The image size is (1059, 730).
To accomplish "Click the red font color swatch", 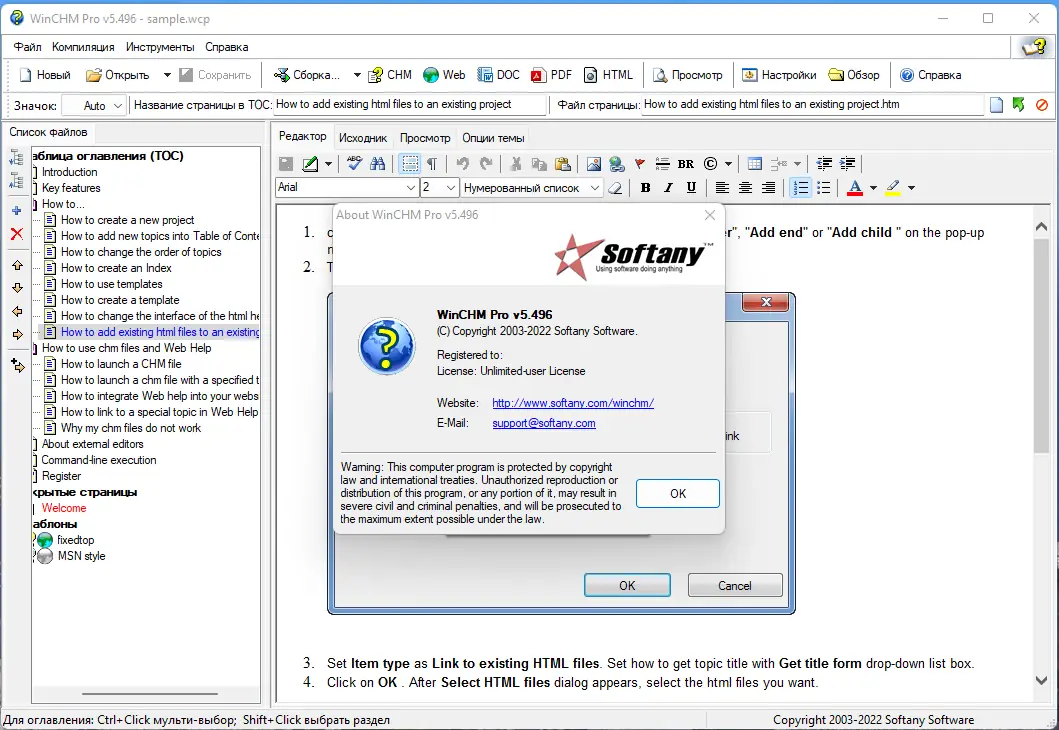I will (854, 188).
